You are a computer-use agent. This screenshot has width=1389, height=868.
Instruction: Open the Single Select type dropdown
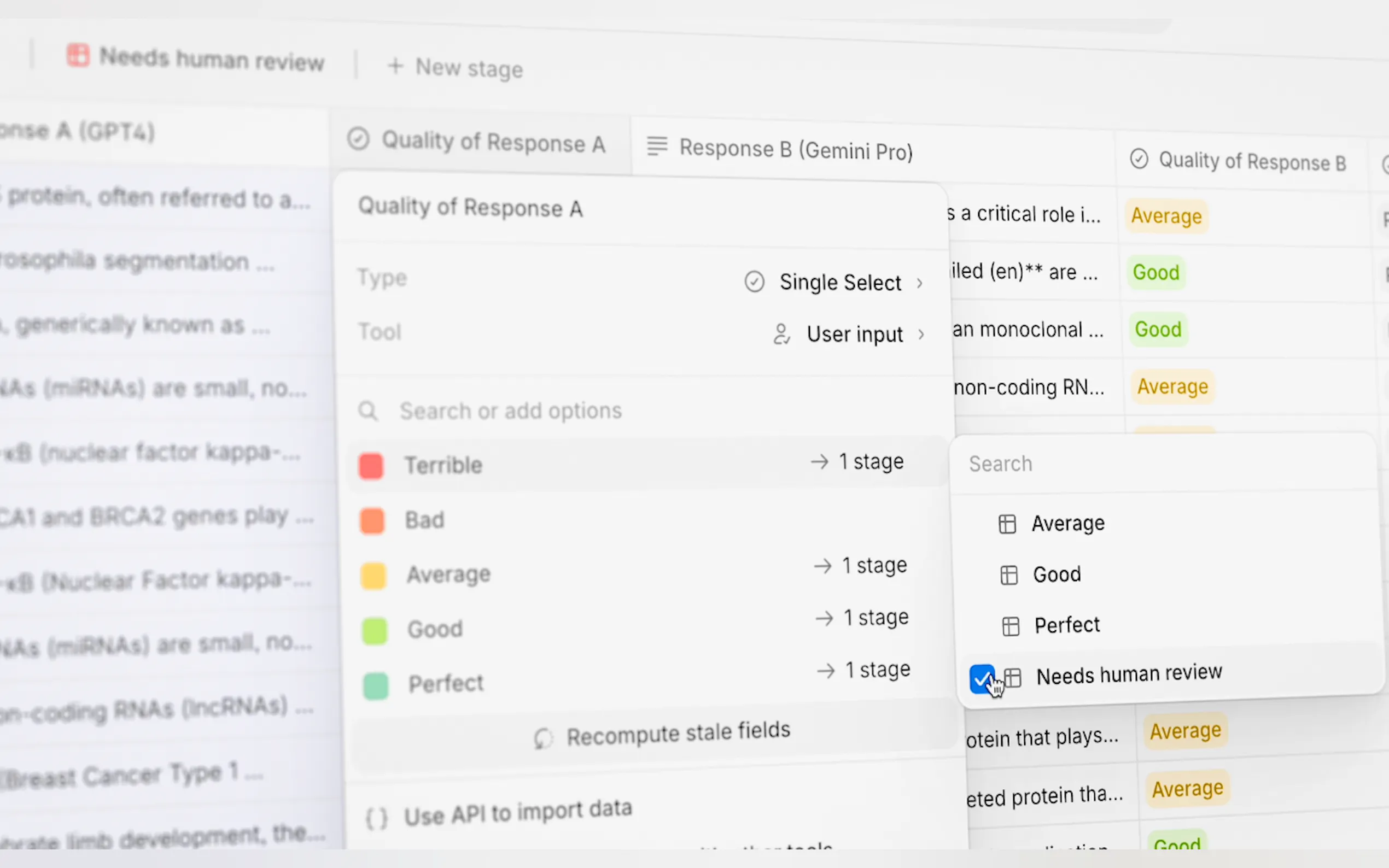[839, 283]
